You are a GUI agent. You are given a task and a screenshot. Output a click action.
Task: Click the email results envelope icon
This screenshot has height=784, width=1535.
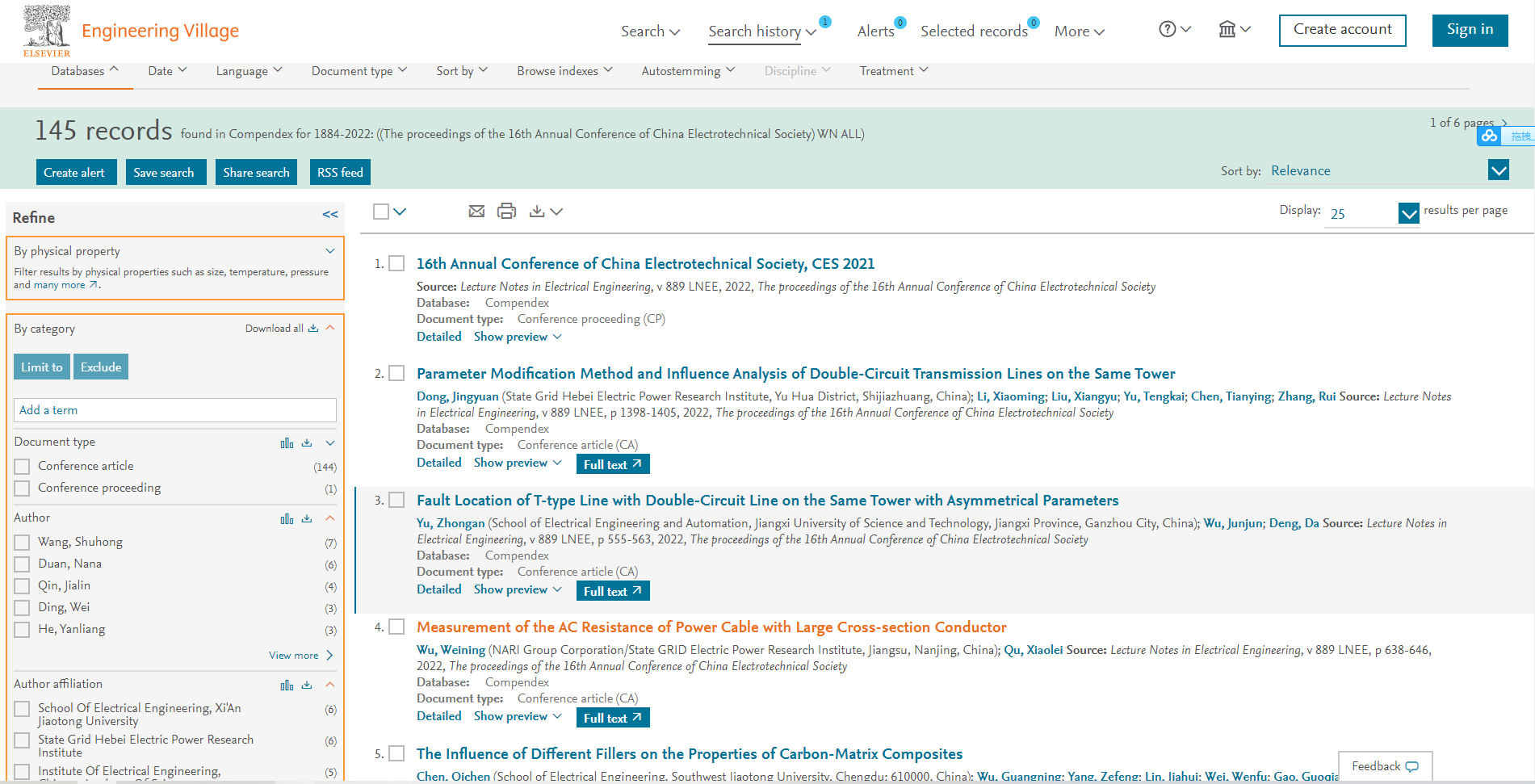tap(476, 212)
